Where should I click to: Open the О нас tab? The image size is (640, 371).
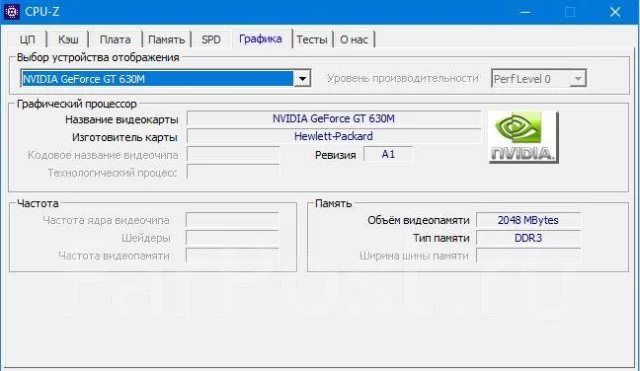click(354, 40)
